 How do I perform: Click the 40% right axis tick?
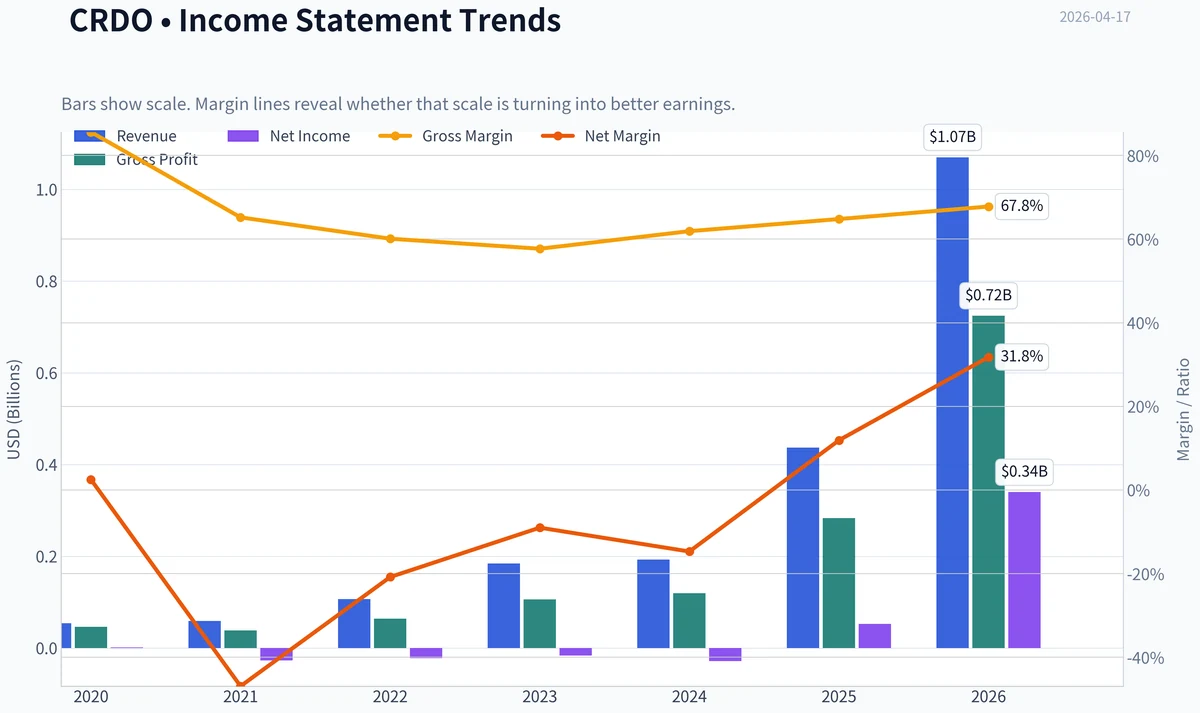(1142, 323)
